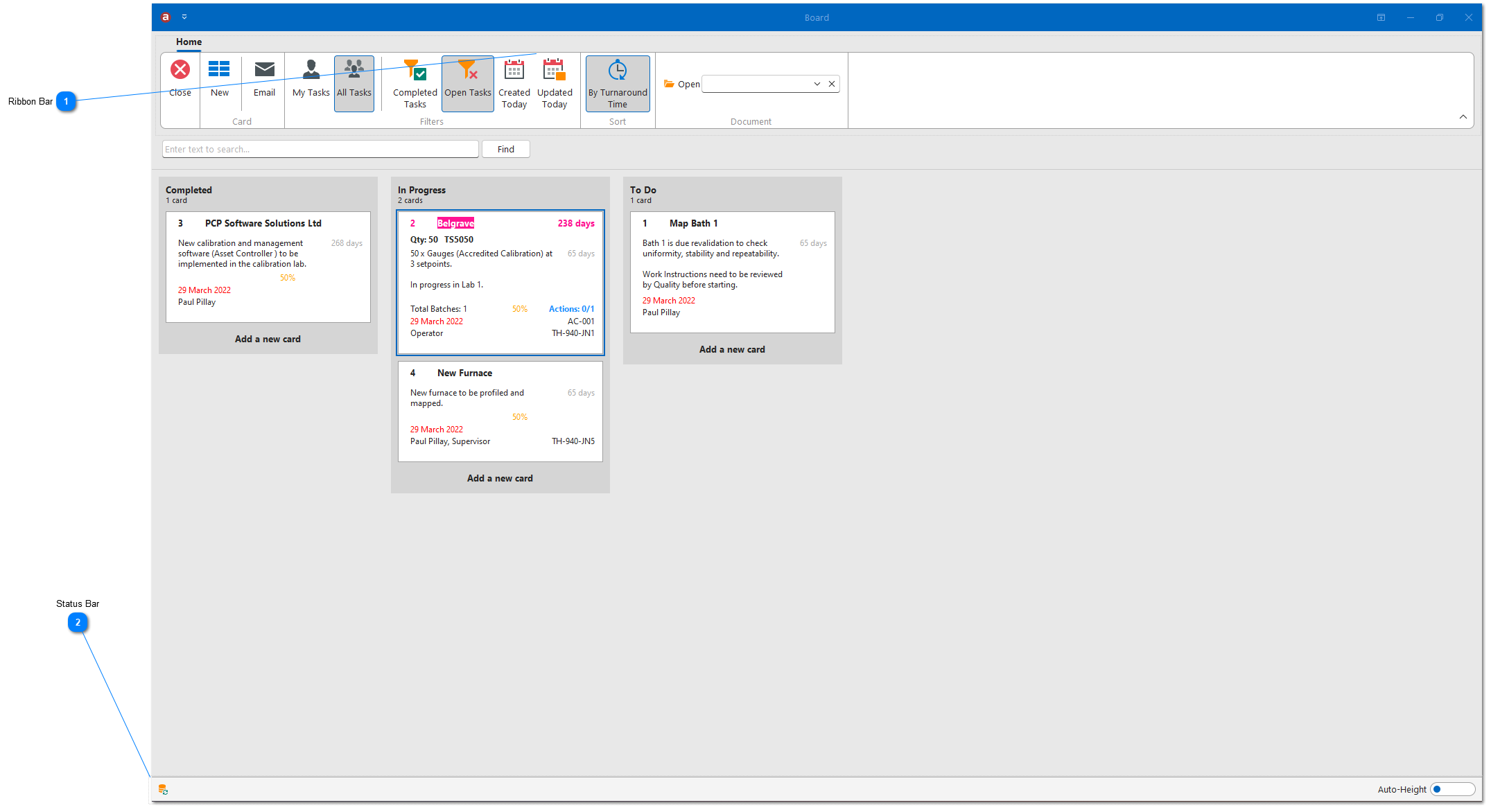Select the New Furnace card title
Viewport: 1491px width, 812px height.
point(464,373)
